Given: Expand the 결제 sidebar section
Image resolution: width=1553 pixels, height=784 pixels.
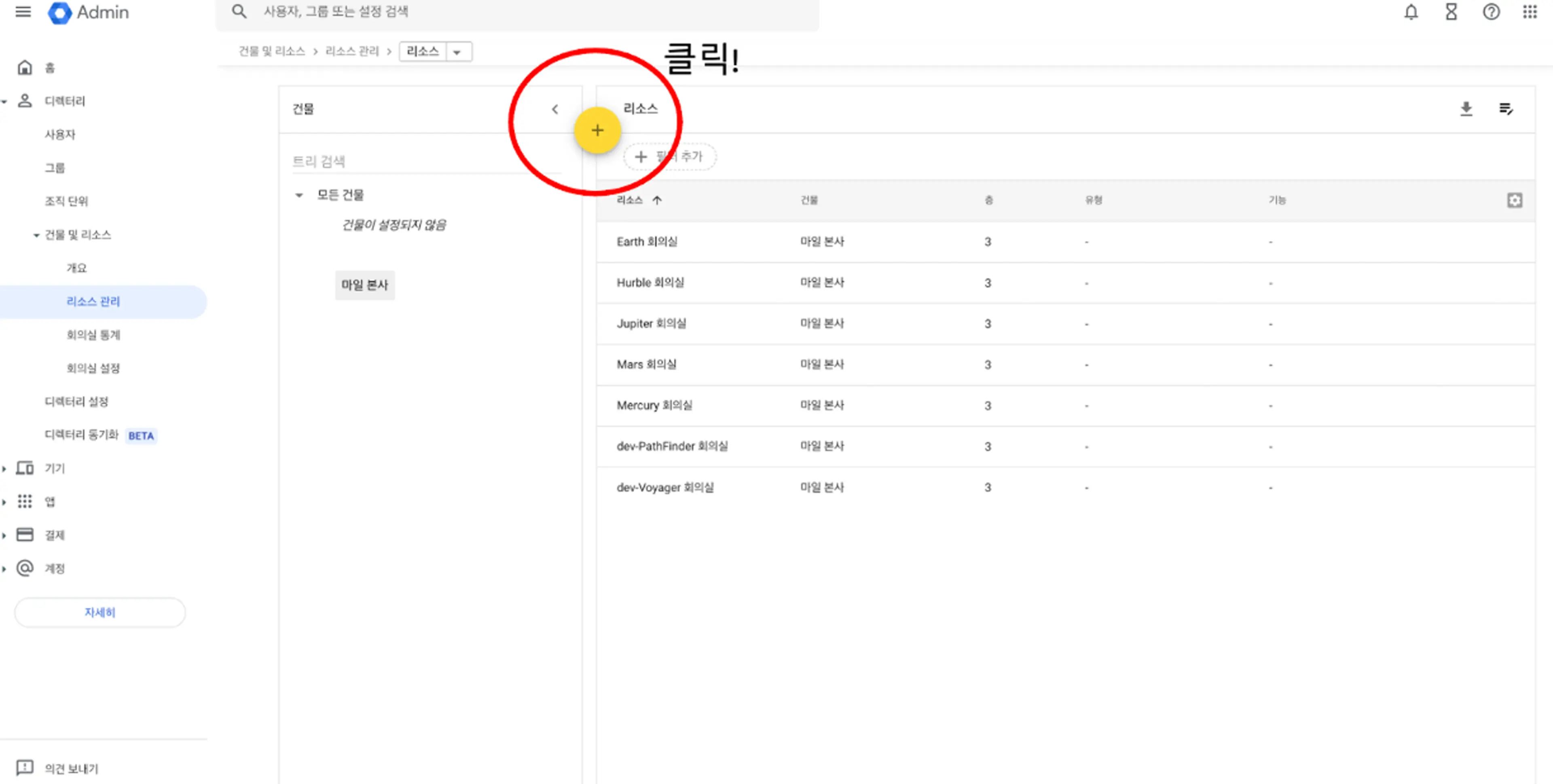Looking at the screenshot, I should pos(4,535).
